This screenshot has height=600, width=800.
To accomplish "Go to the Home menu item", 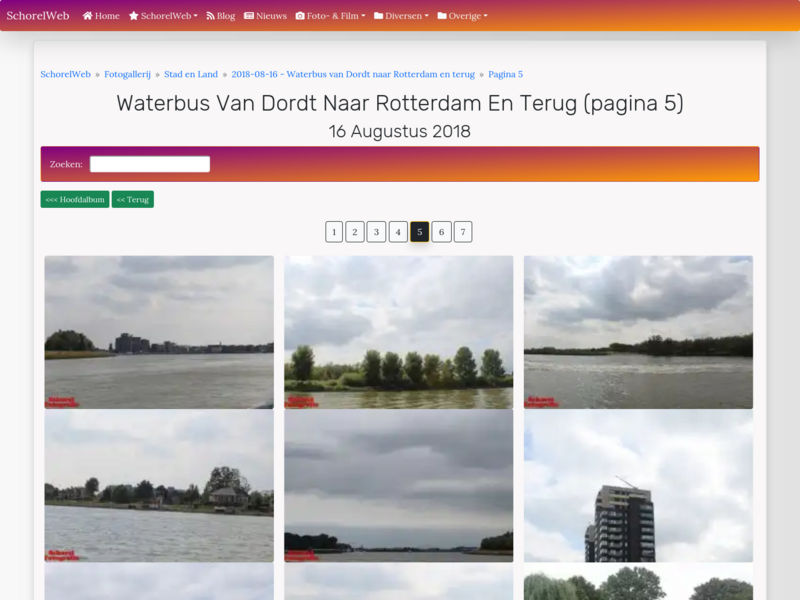I will pos(101,16).
